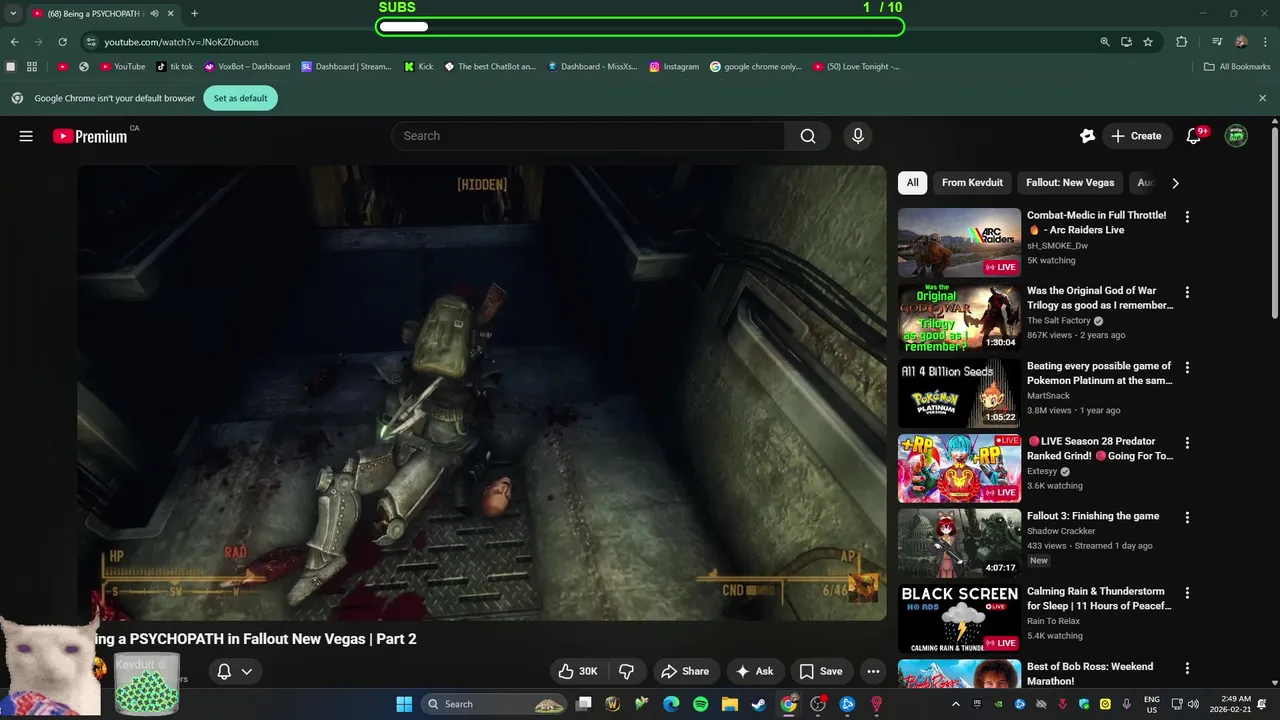Dislike the video
The width and height of the screenshot is (1280, 720).
(627, 671)
